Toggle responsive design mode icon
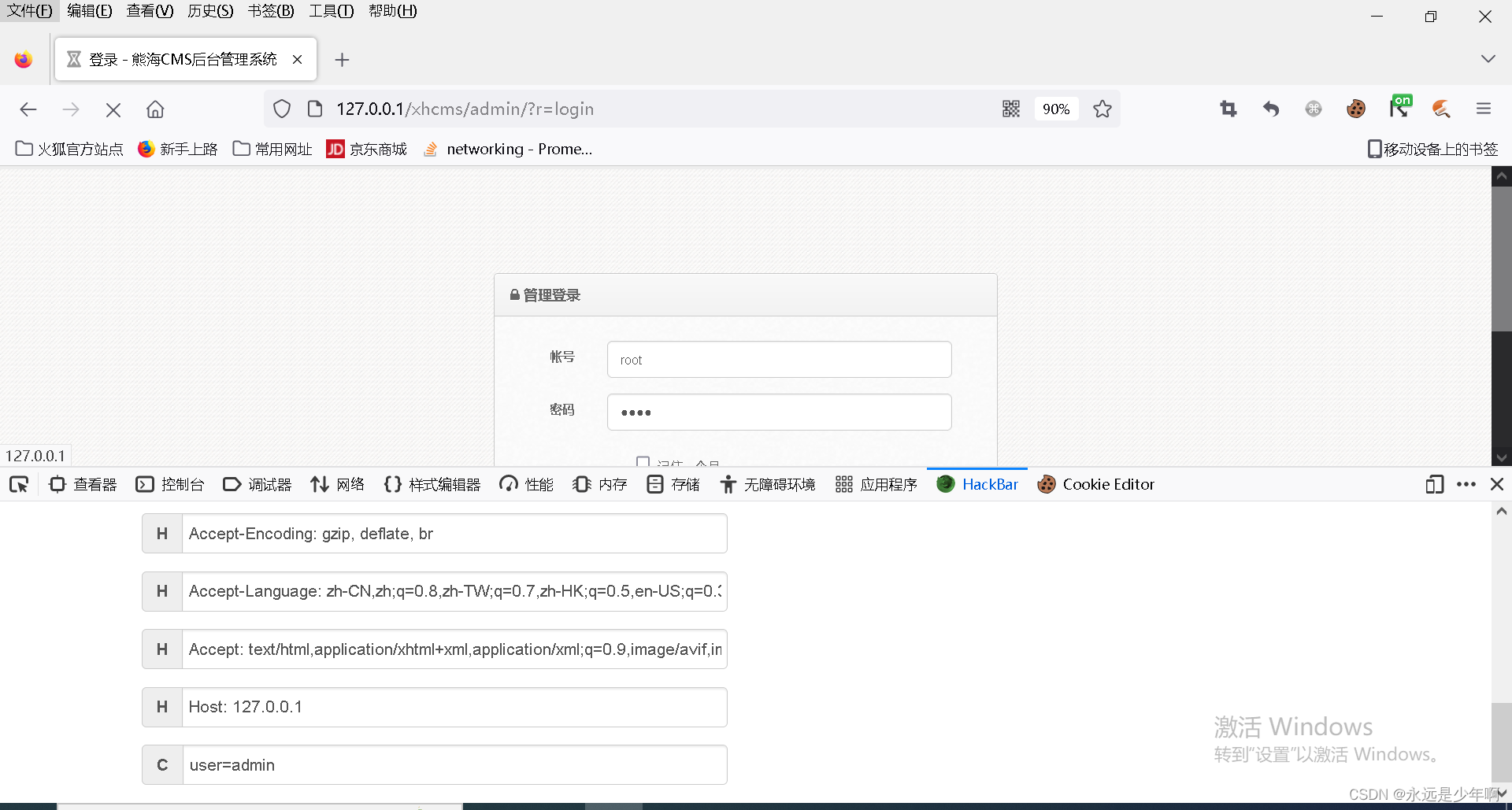Viewport: 1512px width, 810px height. [x=1434, y=484]
